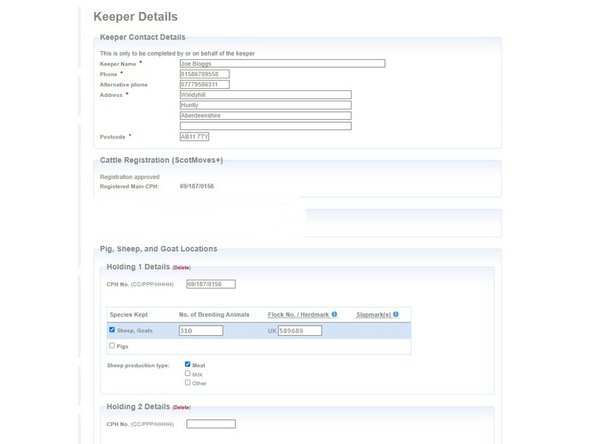Click the Keeper Contact Details heading

click(143, 37)
